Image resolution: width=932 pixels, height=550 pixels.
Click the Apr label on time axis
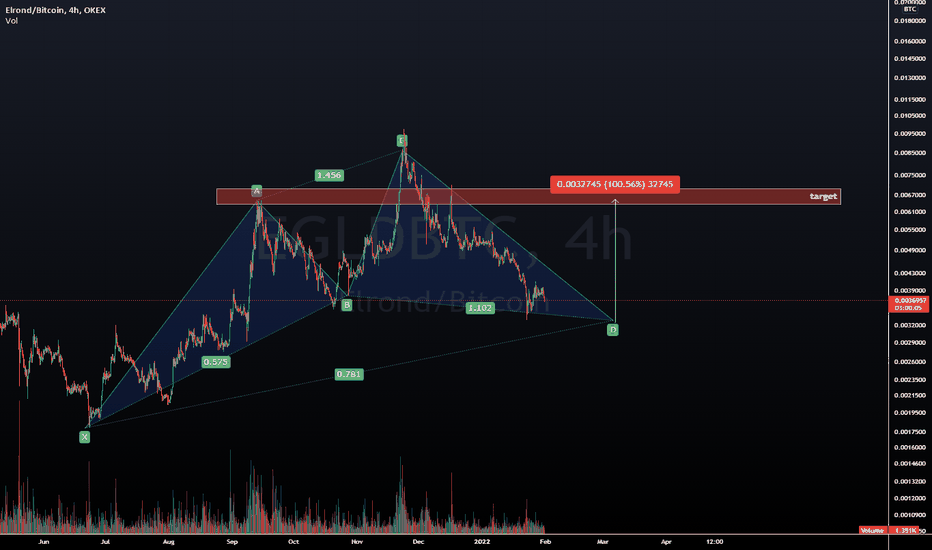tap(666, 542)
